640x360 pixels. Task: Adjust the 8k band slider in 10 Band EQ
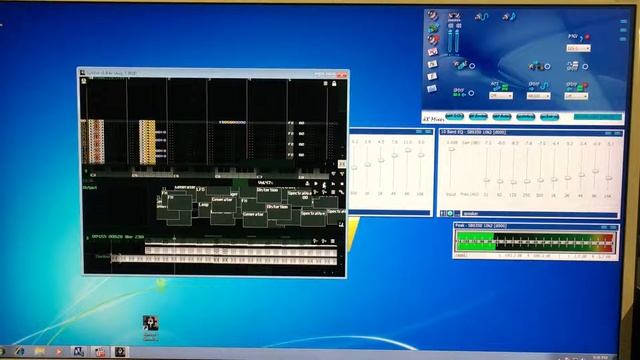[596, 171]
